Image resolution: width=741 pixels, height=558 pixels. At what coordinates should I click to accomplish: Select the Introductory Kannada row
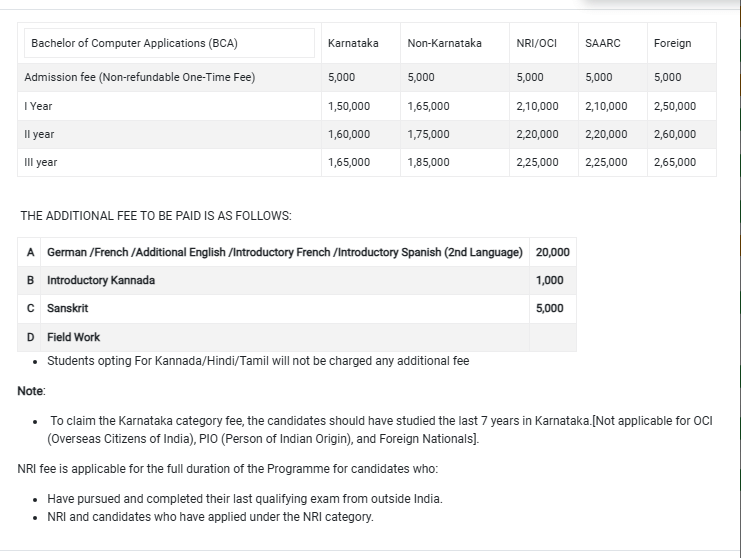pyautogui.click(x=101, y=280)
